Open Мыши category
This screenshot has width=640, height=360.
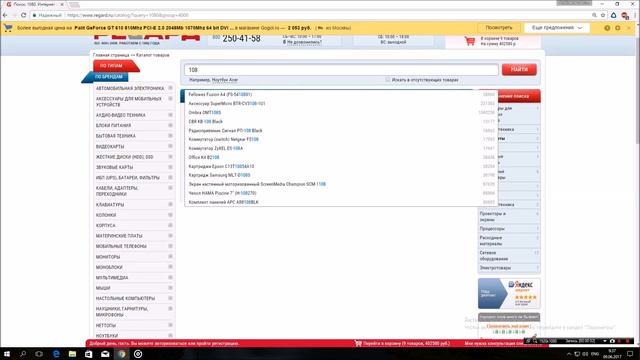[103, 288]
